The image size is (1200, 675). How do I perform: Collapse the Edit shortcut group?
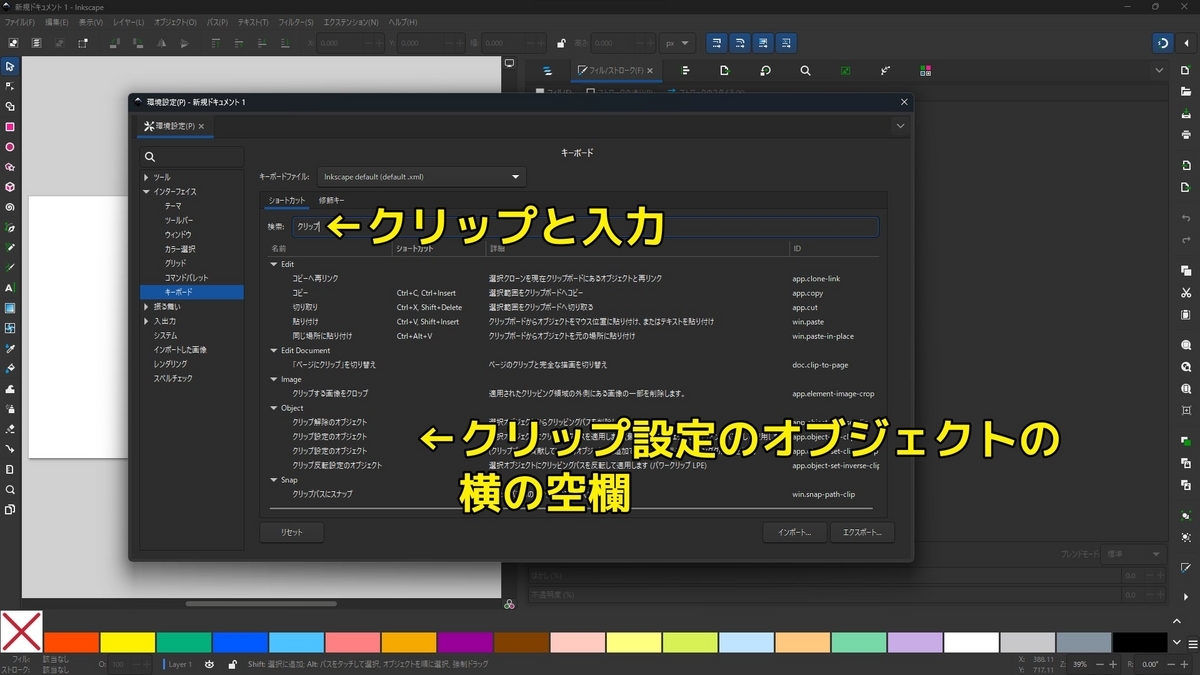[x=274, y=264]
